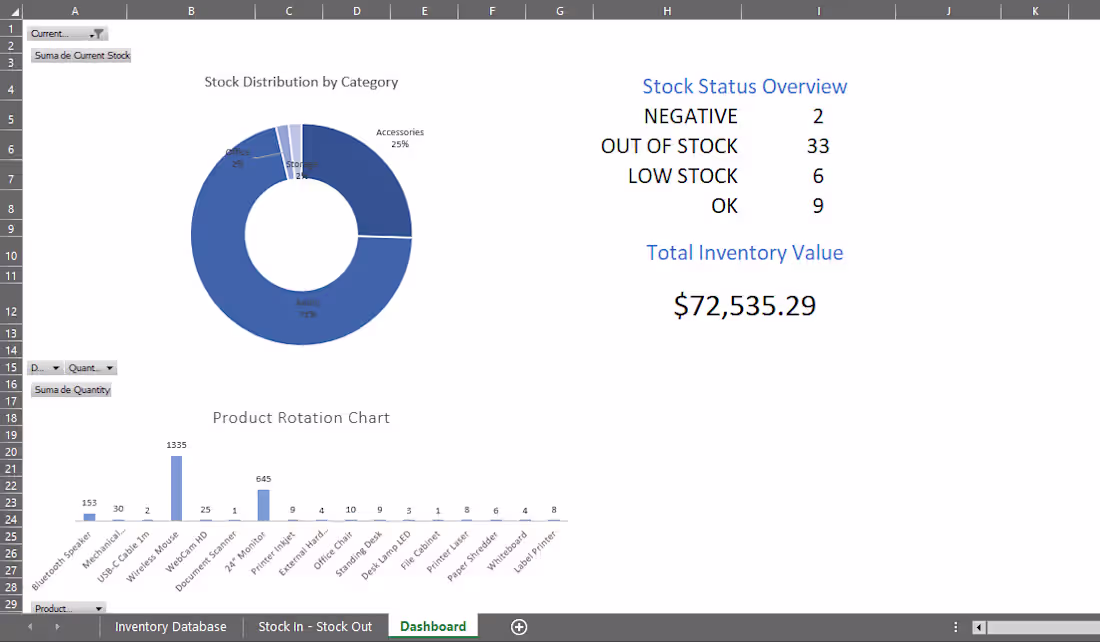Select the Dashboard sheet tab
This screenshot has width=1100, height=642.
pyautogui.click(x=432, y=626)
